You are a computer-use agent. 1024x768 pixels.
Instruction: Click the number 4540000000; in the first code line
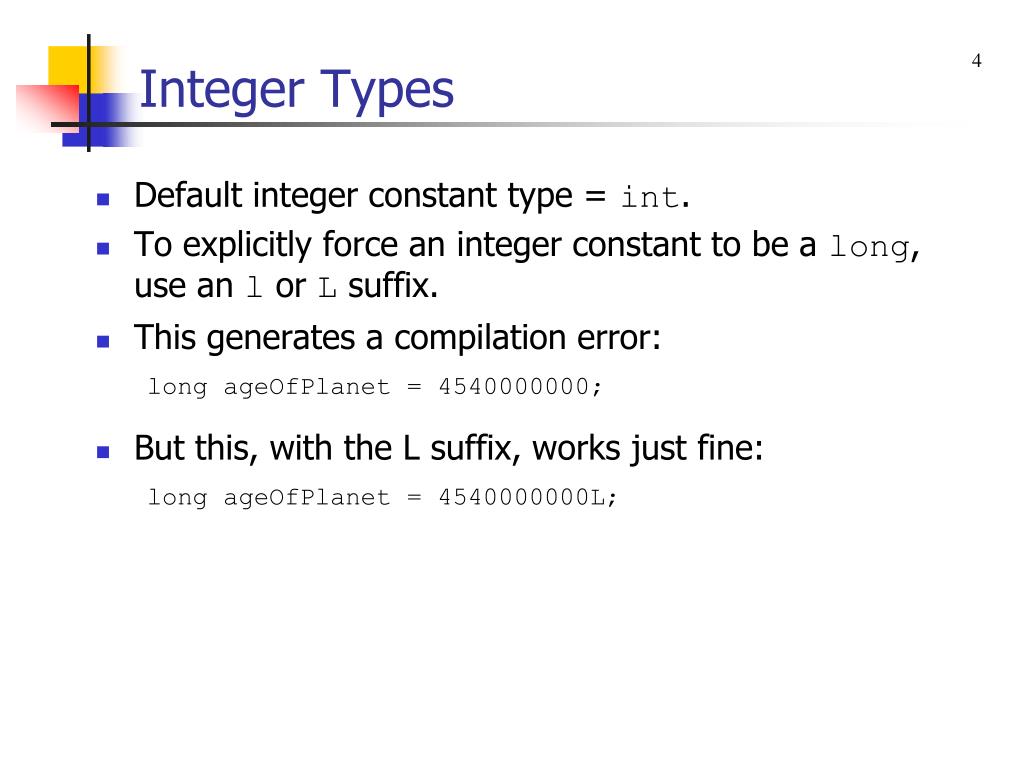click(x=520, y=387)
